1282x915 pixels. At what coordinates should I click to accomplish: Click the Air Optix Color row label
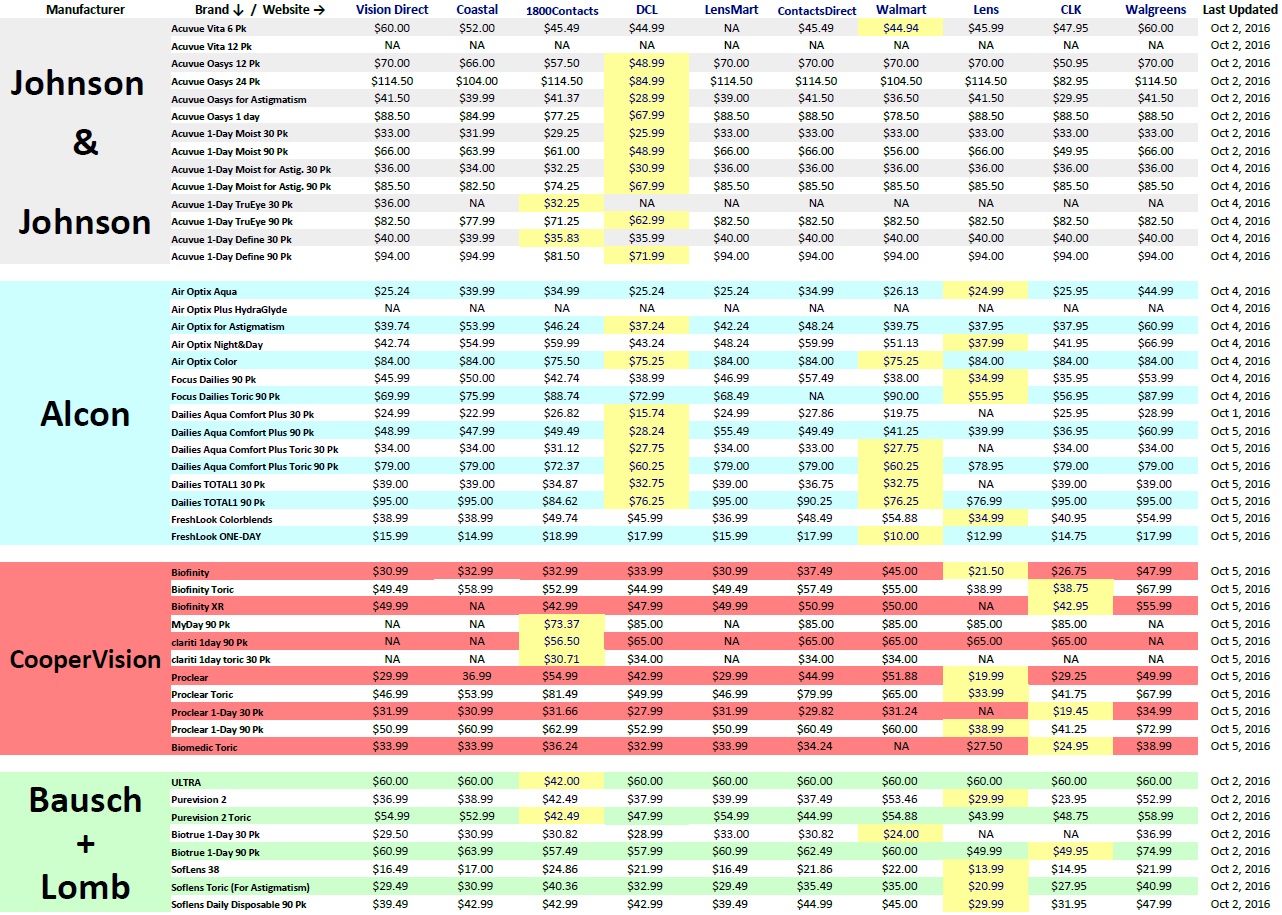pos(205,362)
